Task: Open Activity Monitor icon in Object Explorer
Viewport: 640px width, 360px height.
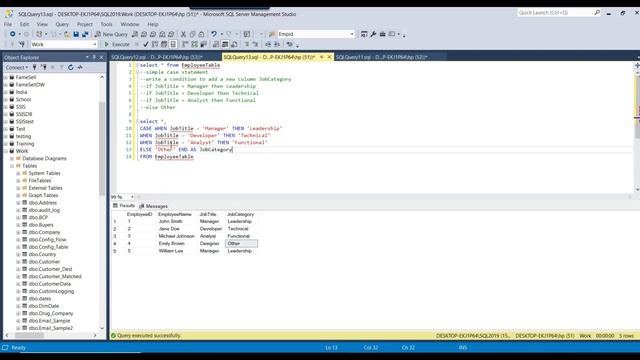Action: tap(80, 67)
